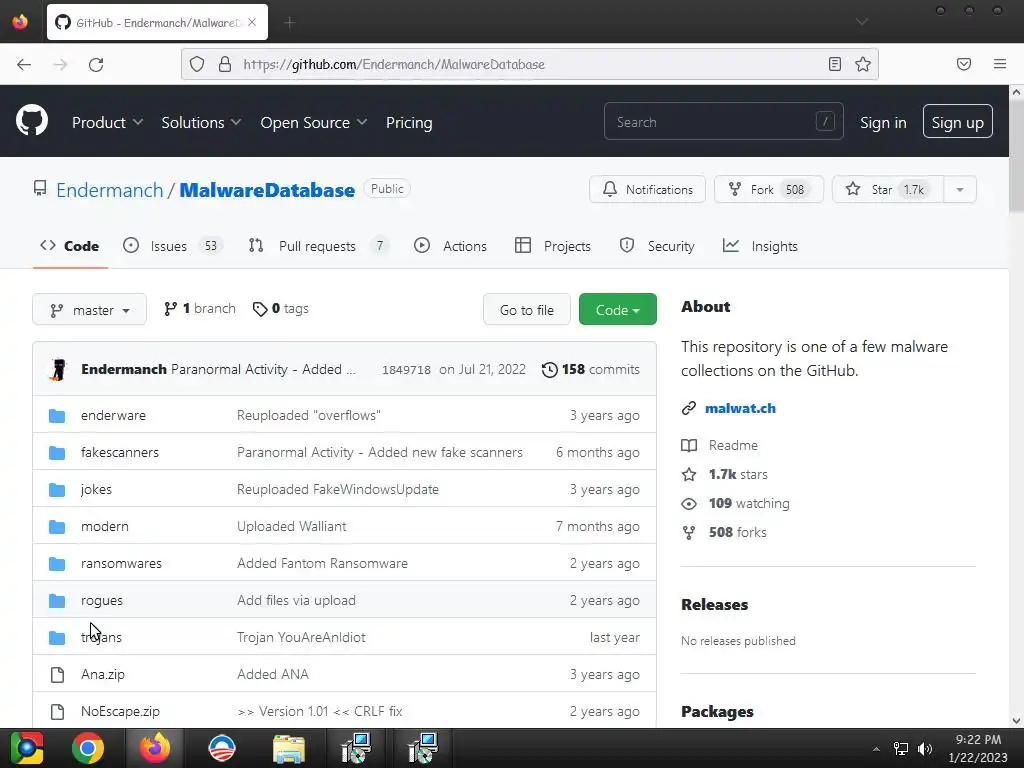Image resolution: width=1024 pixels, height=768 pixels.
Task: Open the enderware folder
Action: tap(113, 415)
